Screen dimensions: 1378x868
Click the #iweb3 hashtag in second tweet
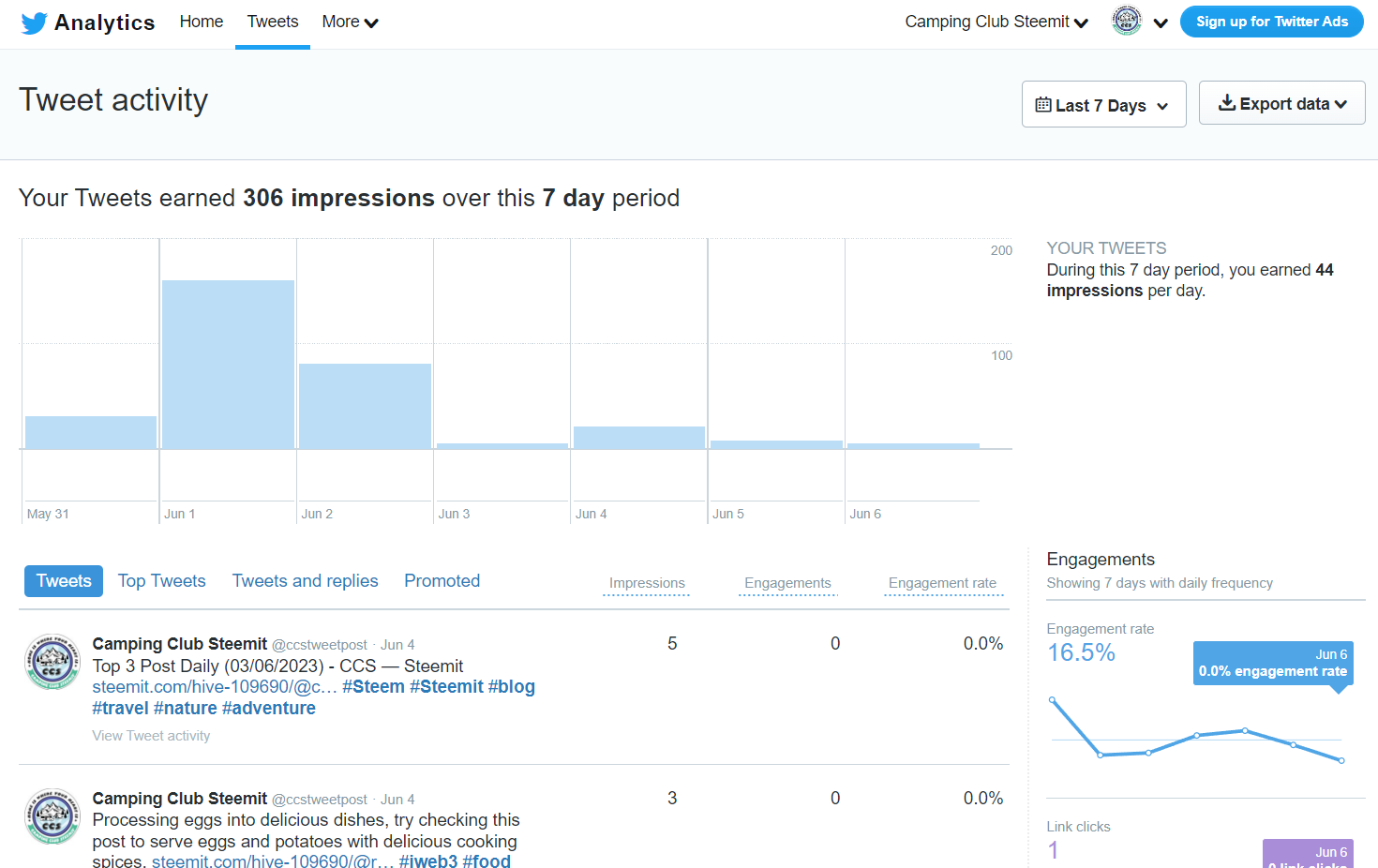[x=428, y=861]
